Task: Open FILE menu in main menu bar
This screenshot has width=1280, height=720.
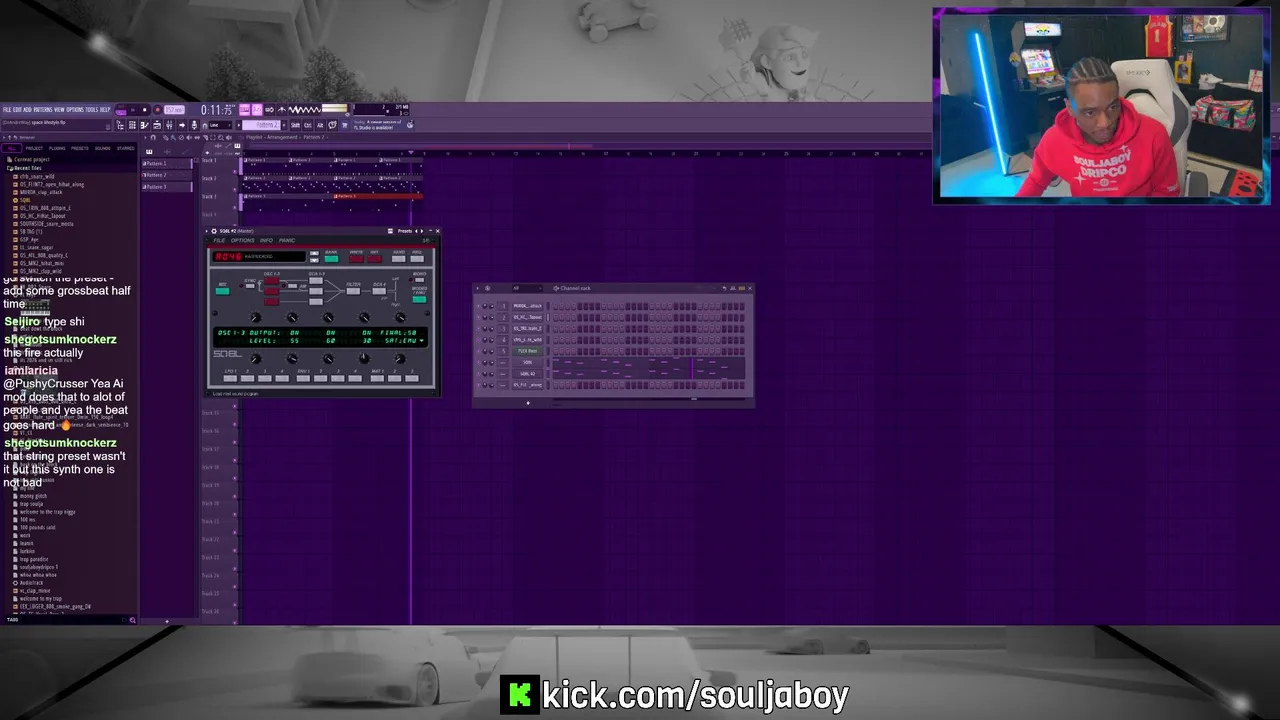Action: pos(7,109)
